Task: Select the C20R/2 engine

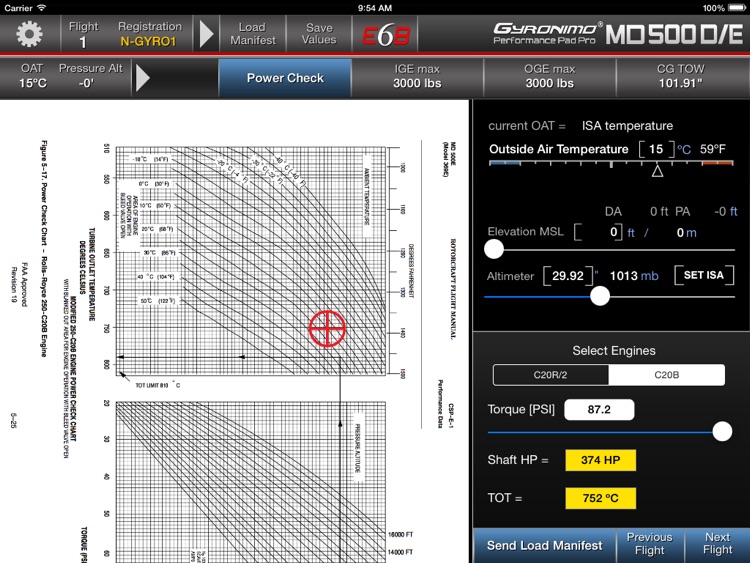Action: pyautogui.click(x=551, y=375)
